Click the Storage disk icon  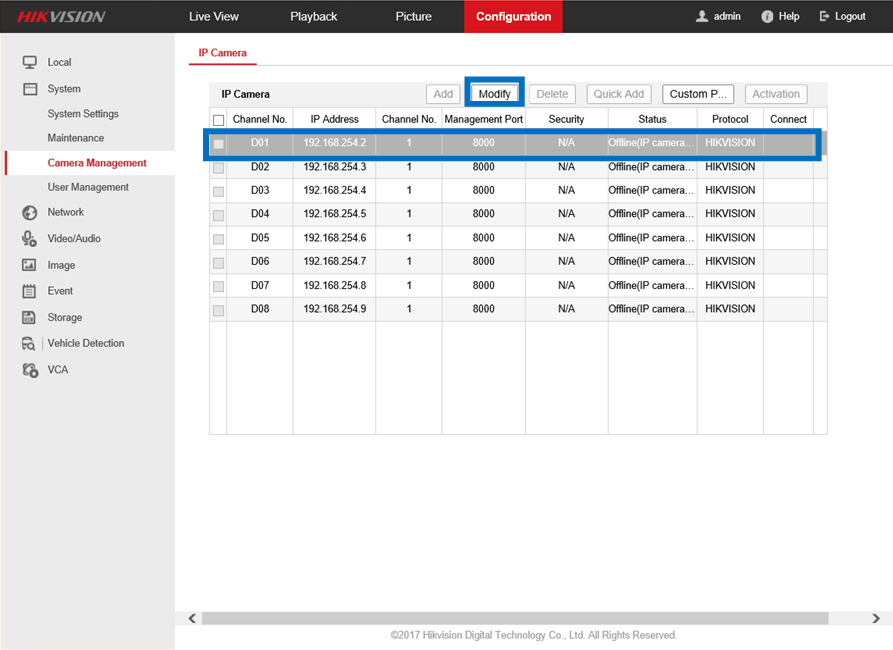point(30,317)
